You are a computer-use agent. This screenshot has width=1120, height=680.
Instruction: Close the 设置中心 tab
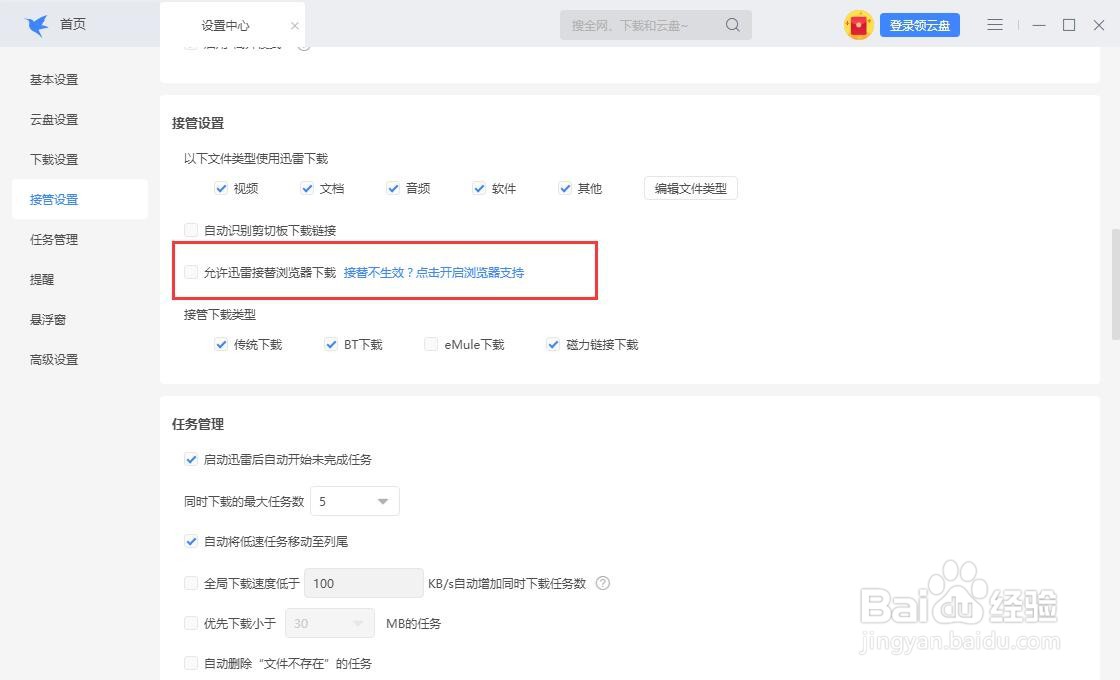tap(294, 26)
